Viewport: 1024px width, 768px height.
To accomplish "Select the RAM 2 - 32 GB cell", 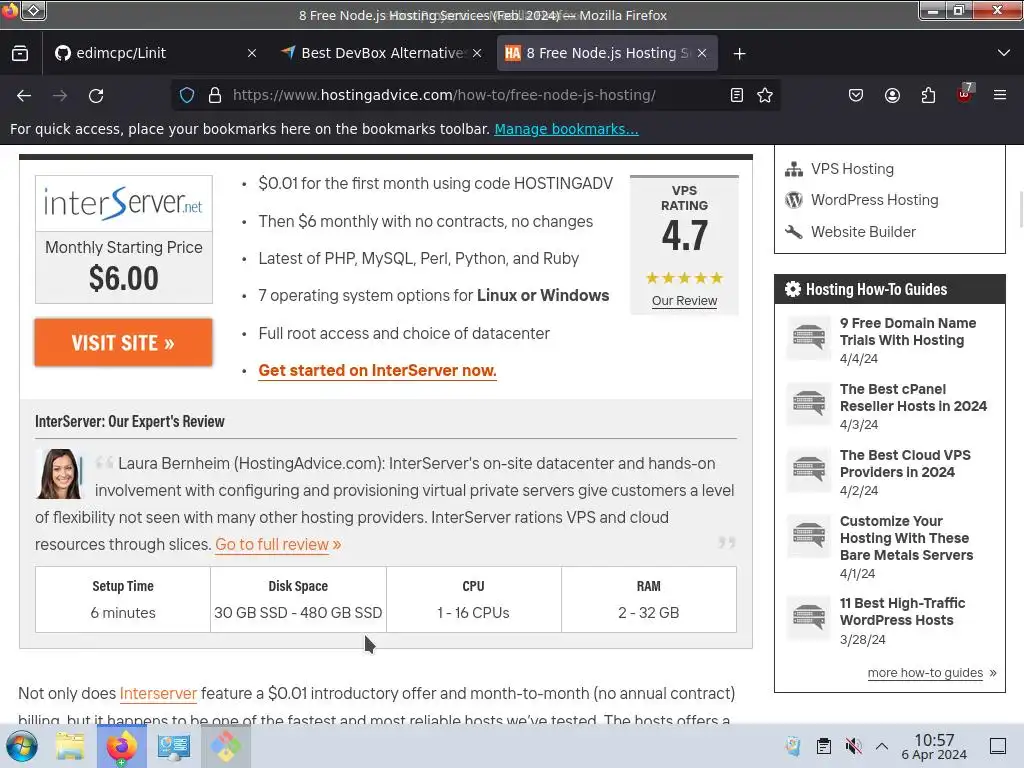I will [648, 600].
